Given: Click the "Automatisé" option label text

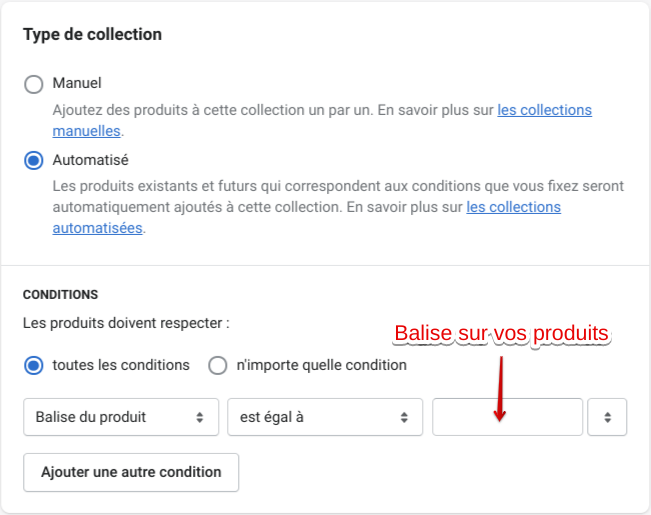Looking at the screenshot, I should (90, 159).
